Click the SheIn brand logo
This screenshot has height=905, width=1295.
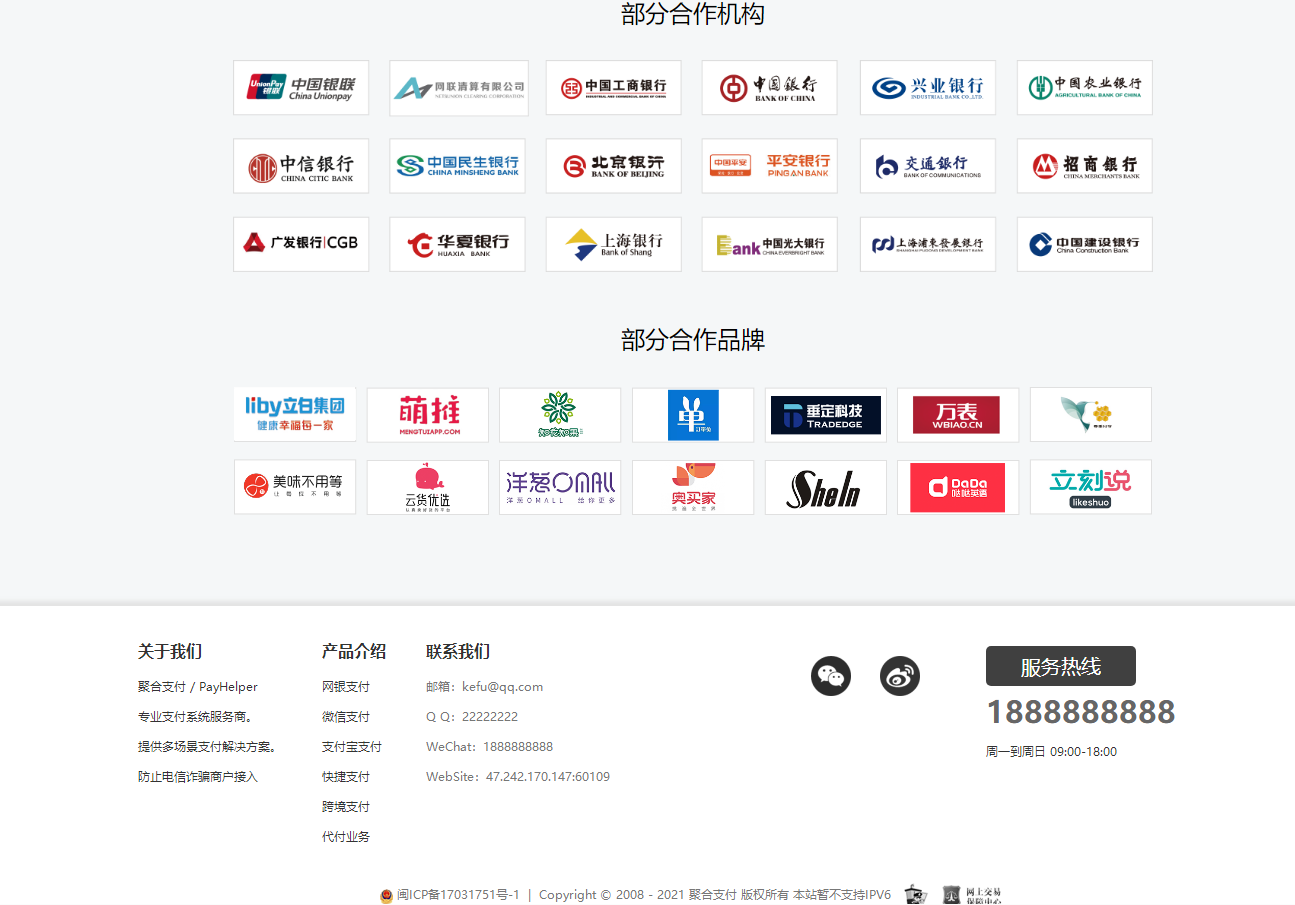click(x=826, y=487)
